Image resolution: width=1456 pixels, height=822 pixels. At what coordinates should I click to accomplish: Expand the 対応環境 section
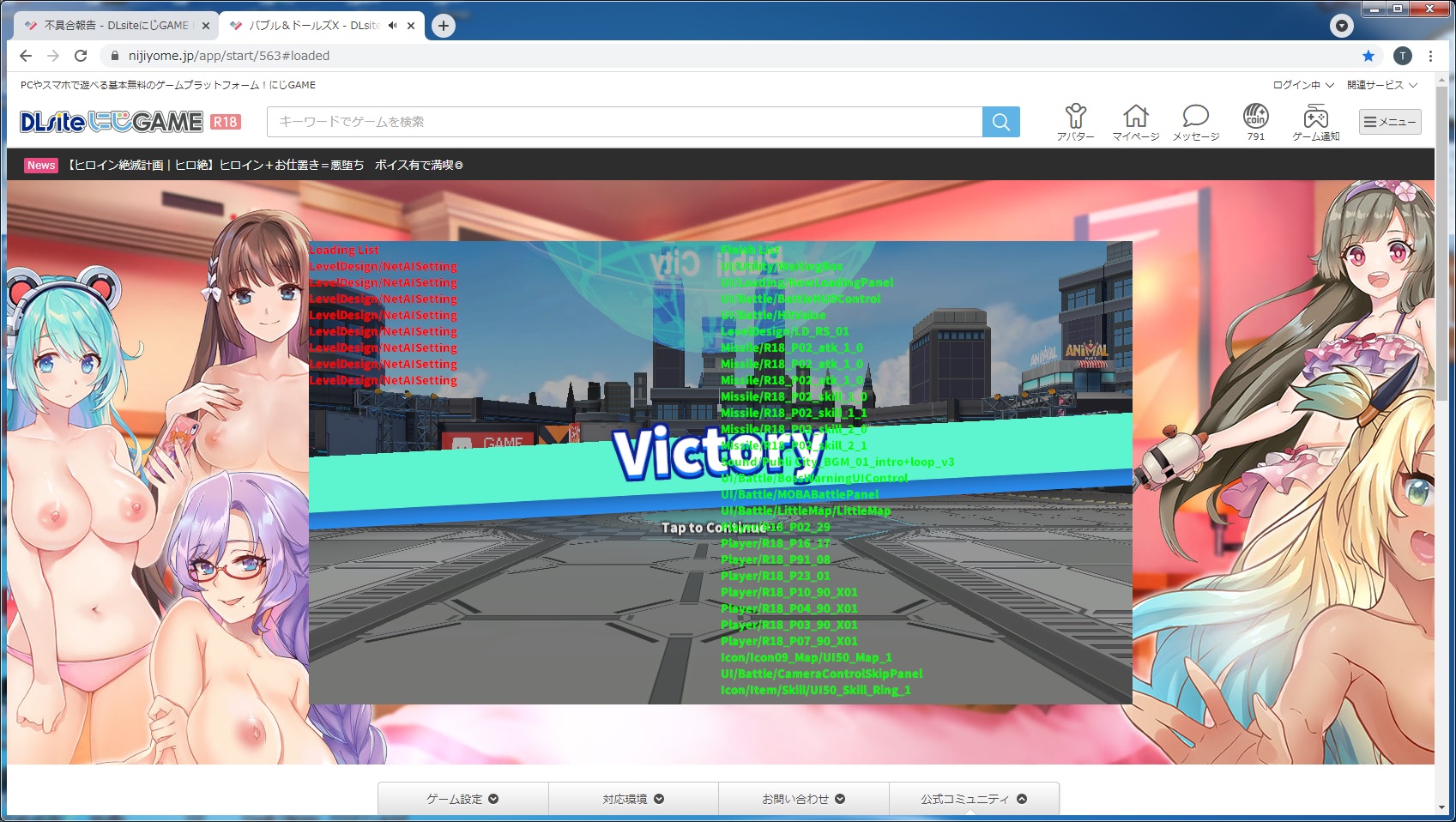632,799
